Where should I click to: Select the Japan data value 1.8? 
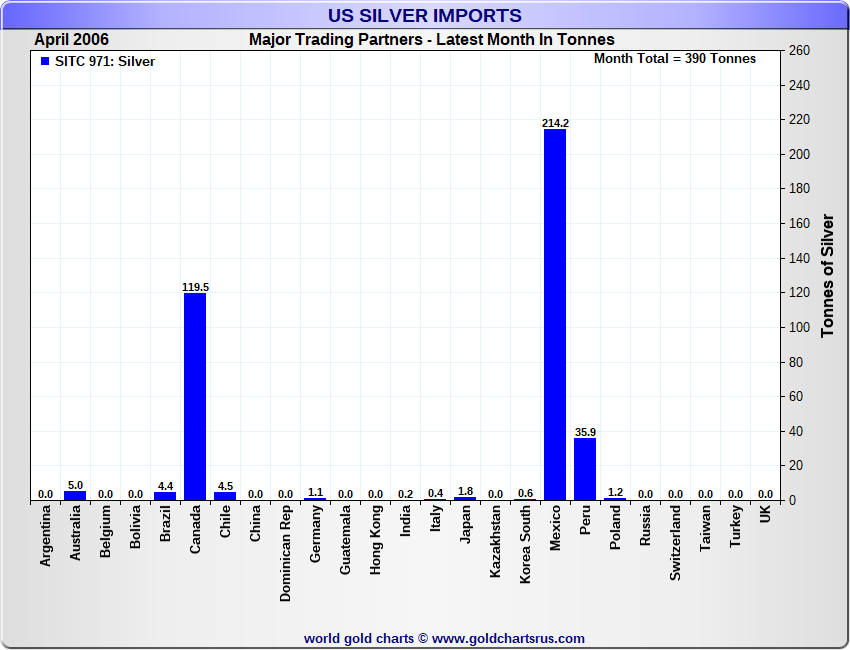465,491
